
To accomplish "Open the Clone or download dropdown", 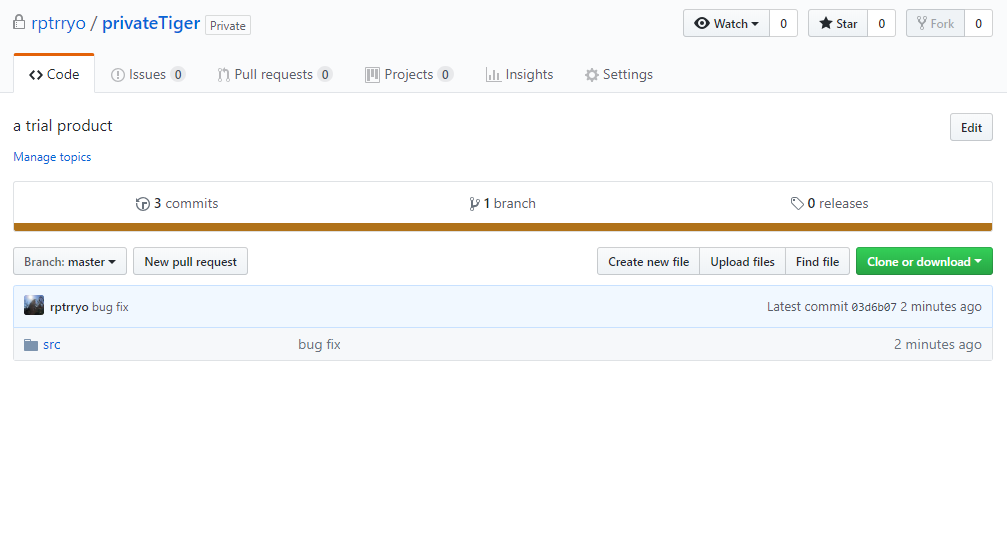I will coord(924,261).
